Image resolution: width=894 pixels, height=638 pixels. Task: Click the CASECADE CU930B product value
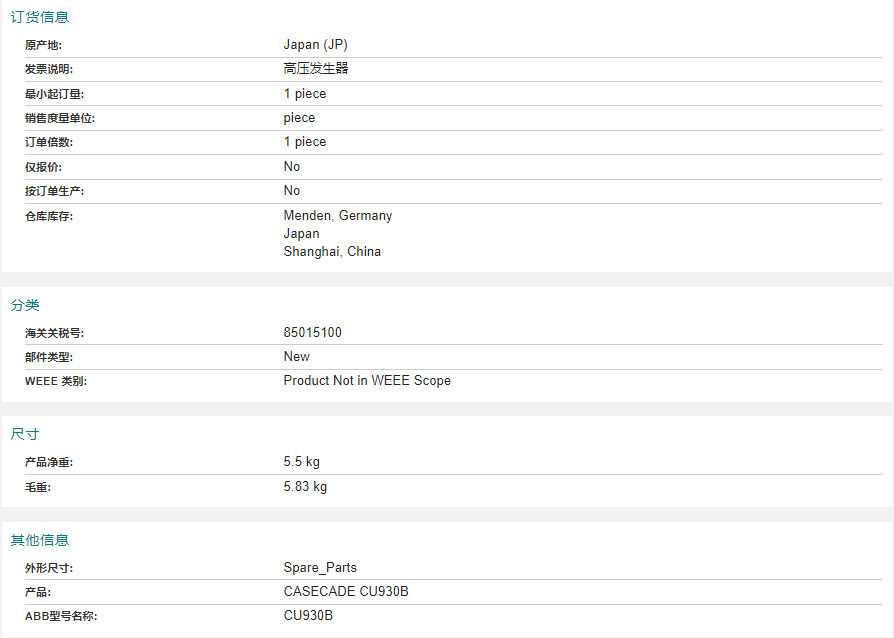[x=346, y=591]
